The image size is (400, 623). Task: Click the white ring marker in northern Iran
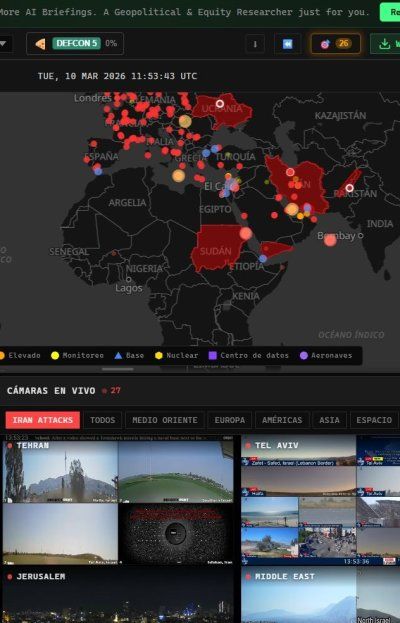[290, 172]
